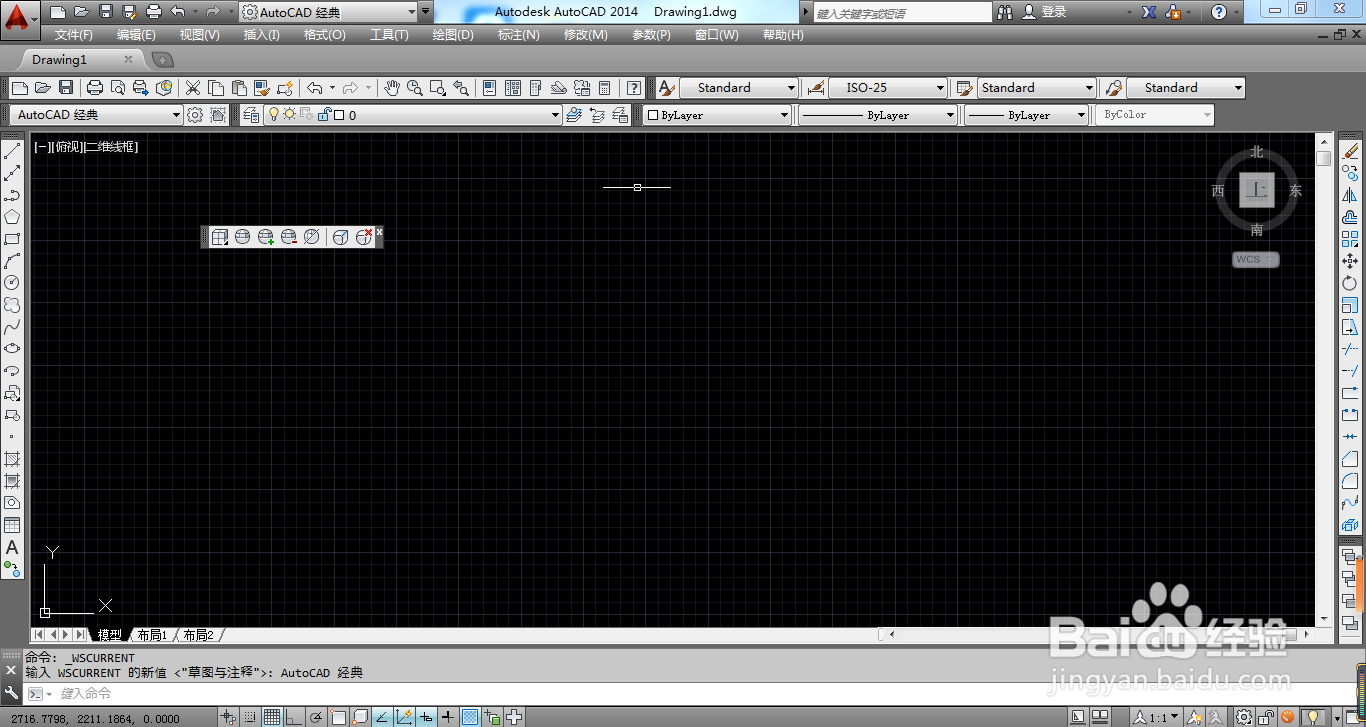Toggle Object Snap in status bar

coord(338,717)
